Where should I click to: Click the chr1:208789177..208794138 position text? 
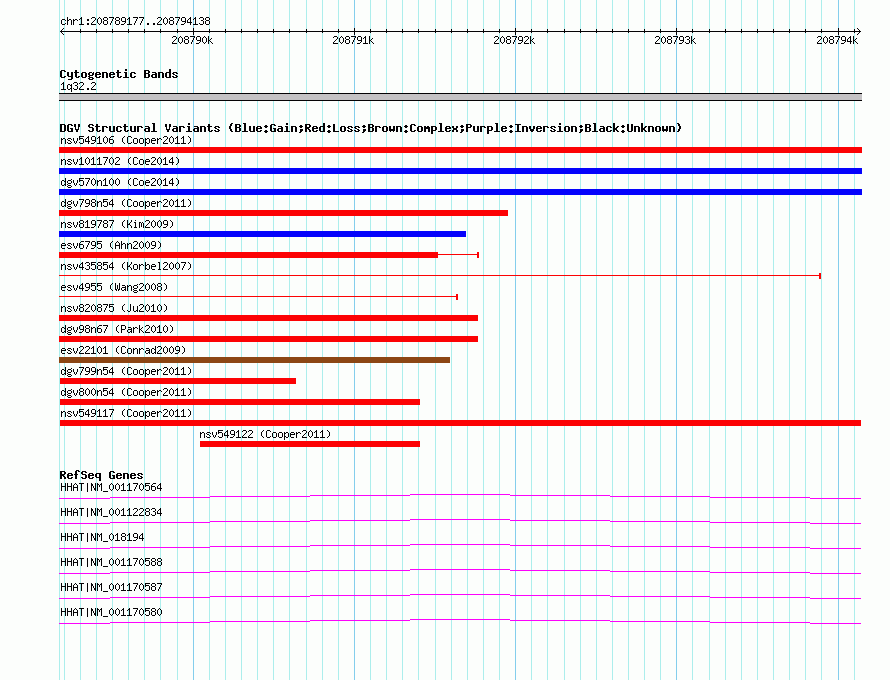tap(135, 22)
